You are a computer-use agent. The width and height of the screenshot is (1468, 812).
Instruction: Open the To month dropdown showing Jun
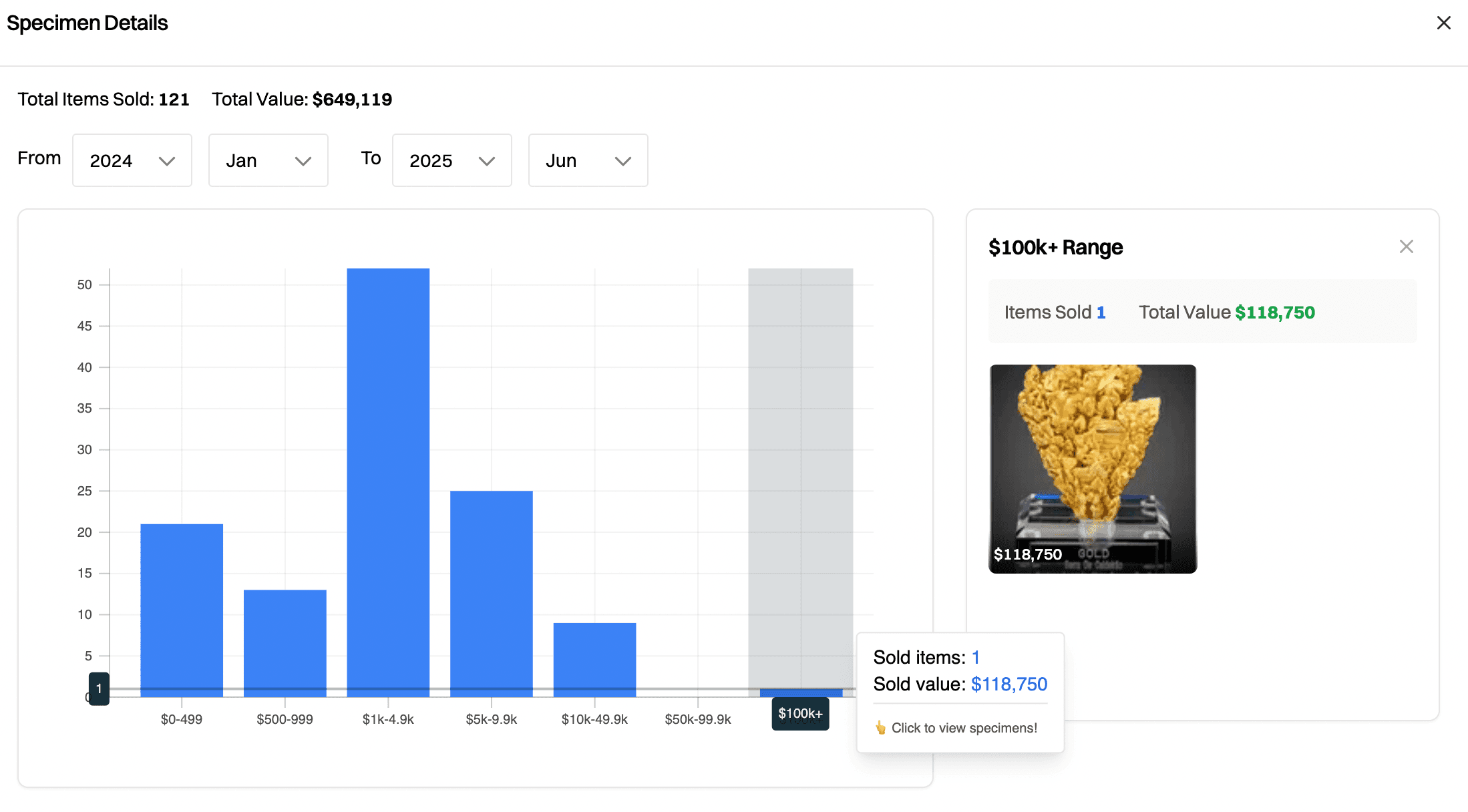coord(588,160)
